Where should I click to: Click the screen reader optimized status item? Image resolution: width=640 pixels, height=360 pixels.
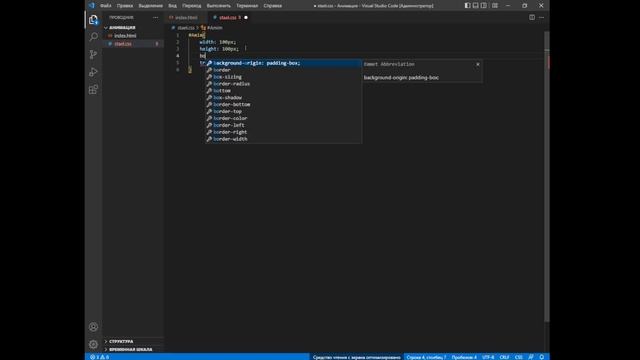point(357,357)
